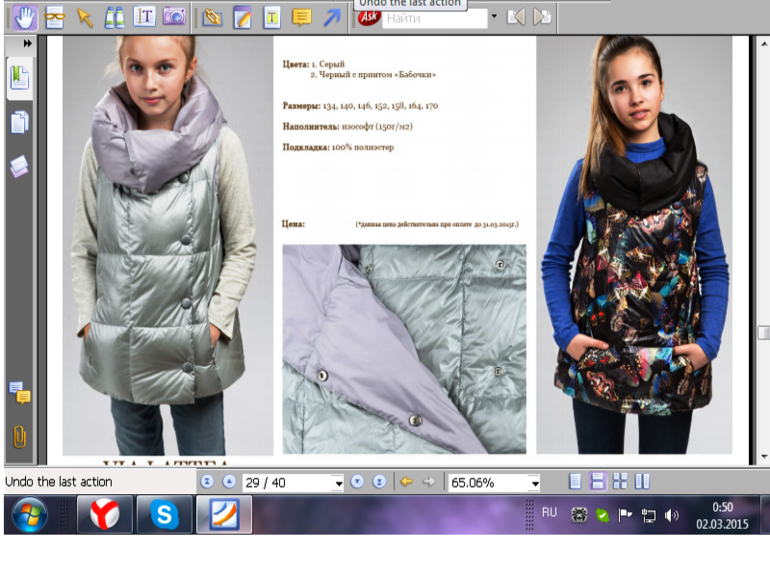Activate the Select Text tool
Image resolution: width=770 pixels, height=578 pixels.
click(x=144, y=17)
